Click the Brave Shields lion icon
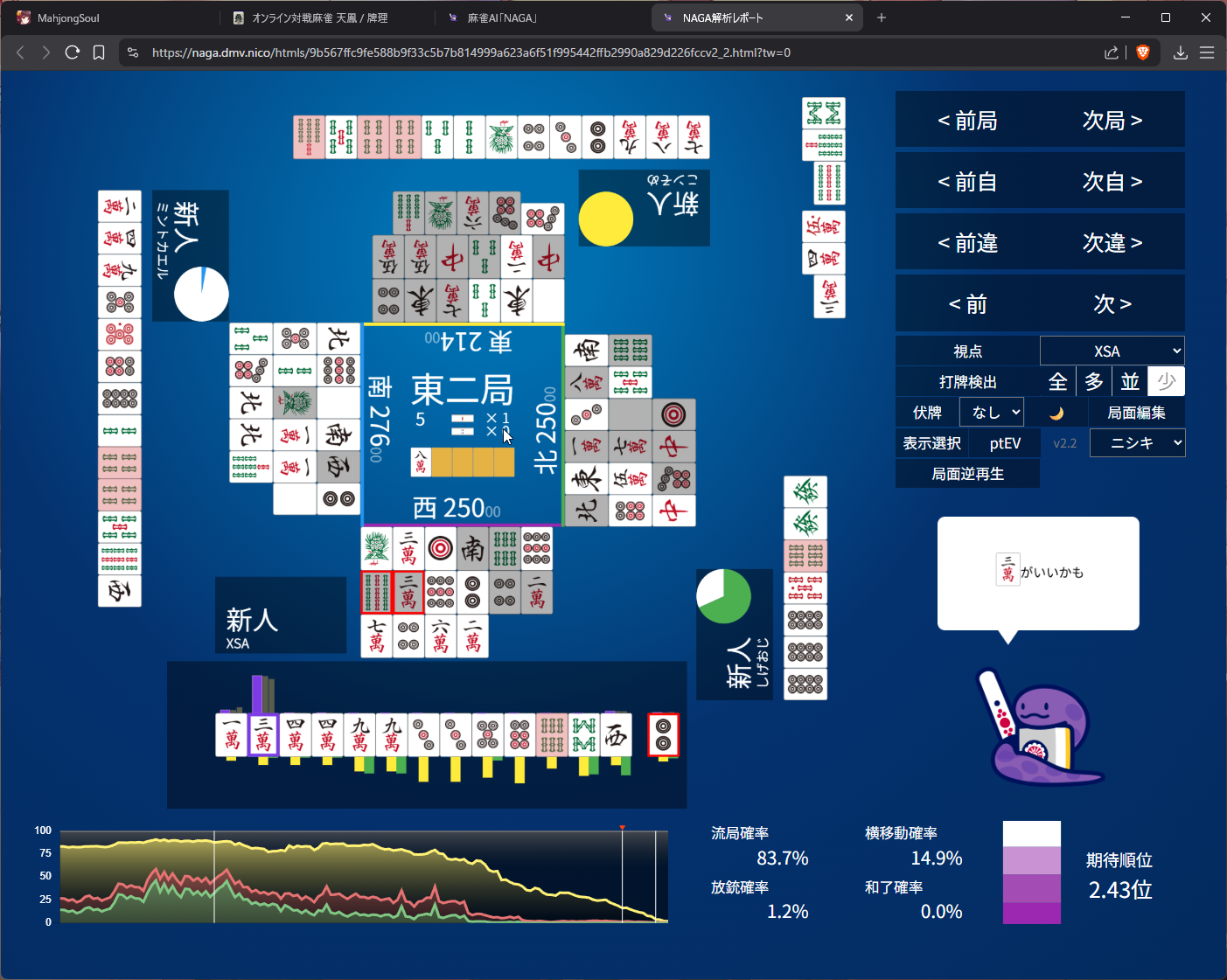The image size is (1227, 980). pyautogui.click(x=1142, y=52)
